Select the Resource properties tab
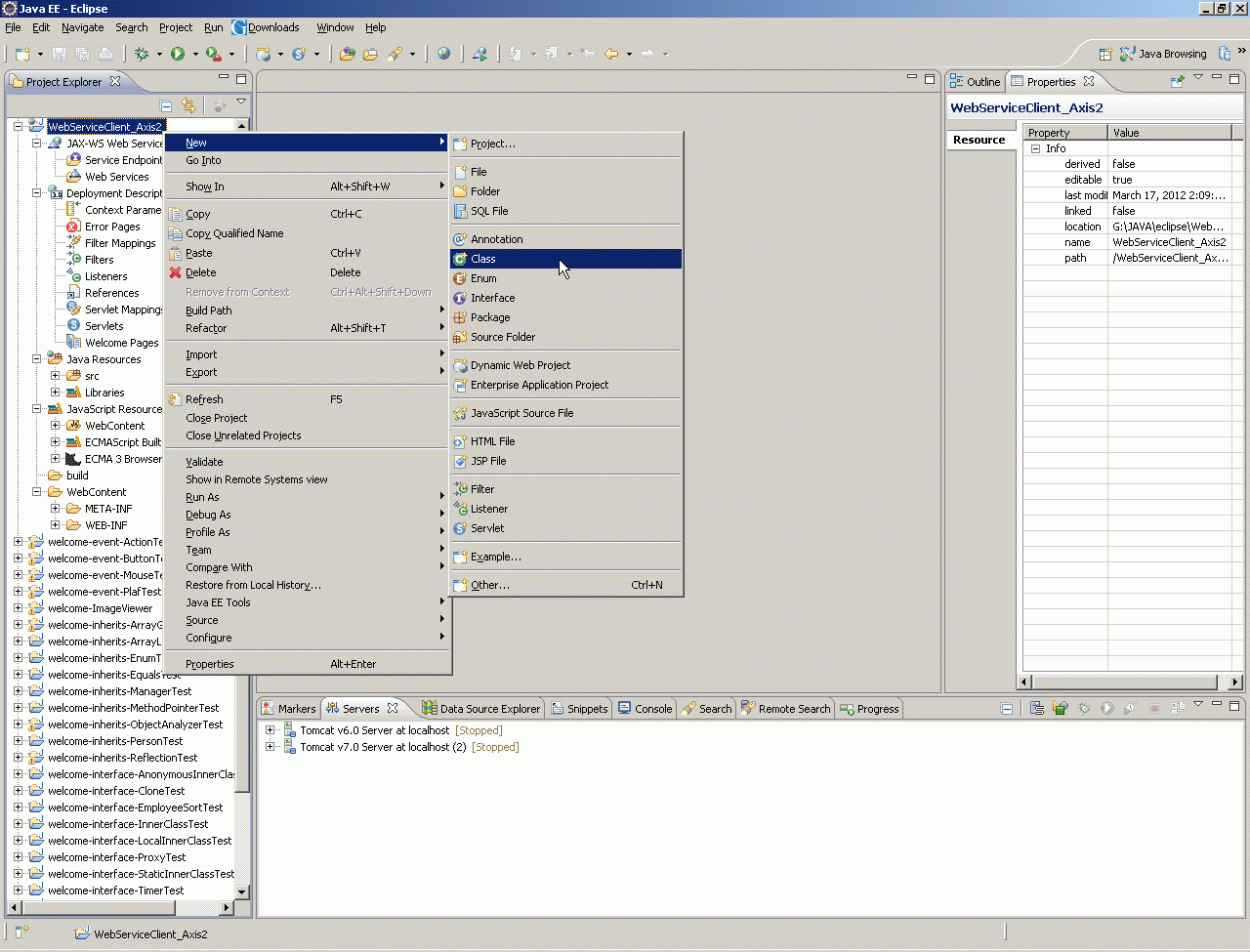 (x=979, y=140)
